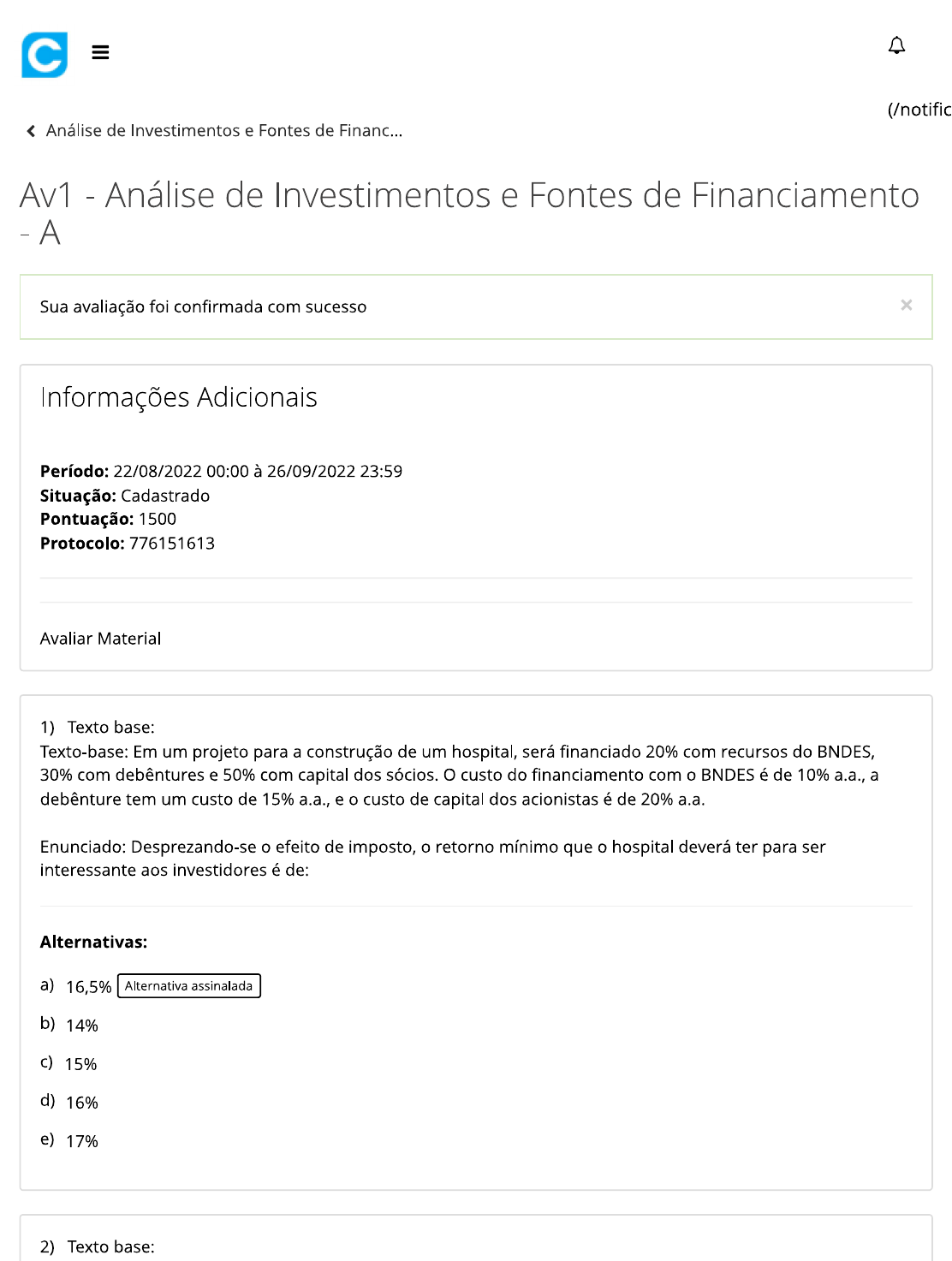Click the "(/notific" link text
Viewport: 952px width, 1261px height.
919,110
